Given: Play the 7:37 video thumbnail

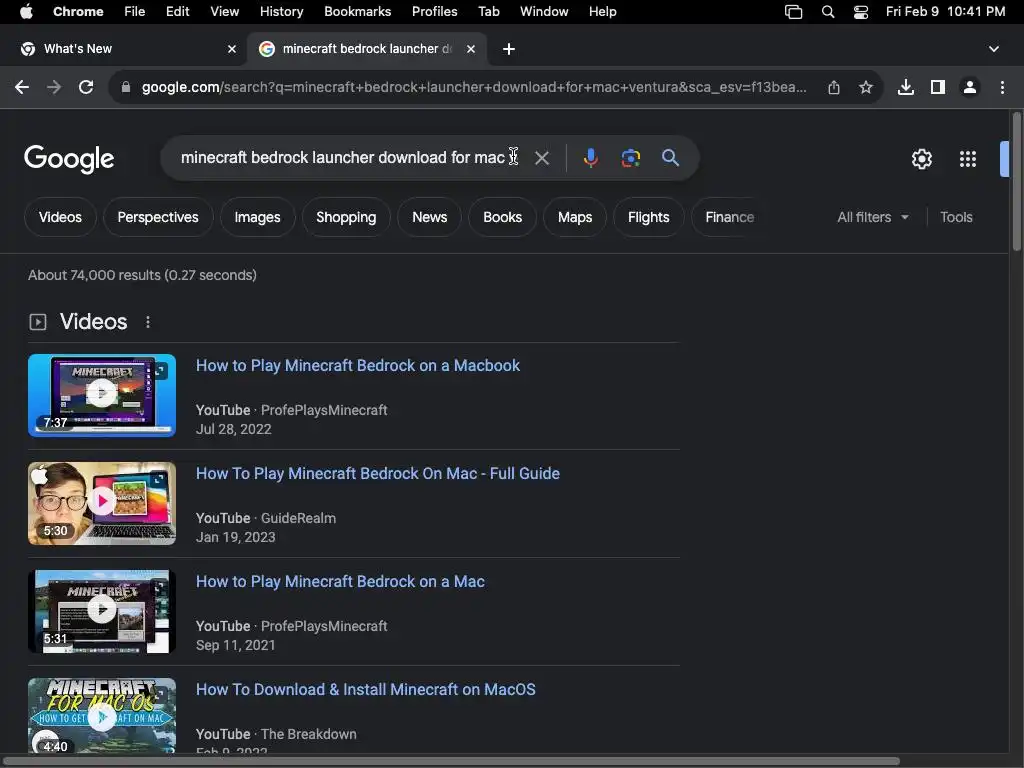Looking at the screenshot, I should pyautogui.click(x=102, y=395).
